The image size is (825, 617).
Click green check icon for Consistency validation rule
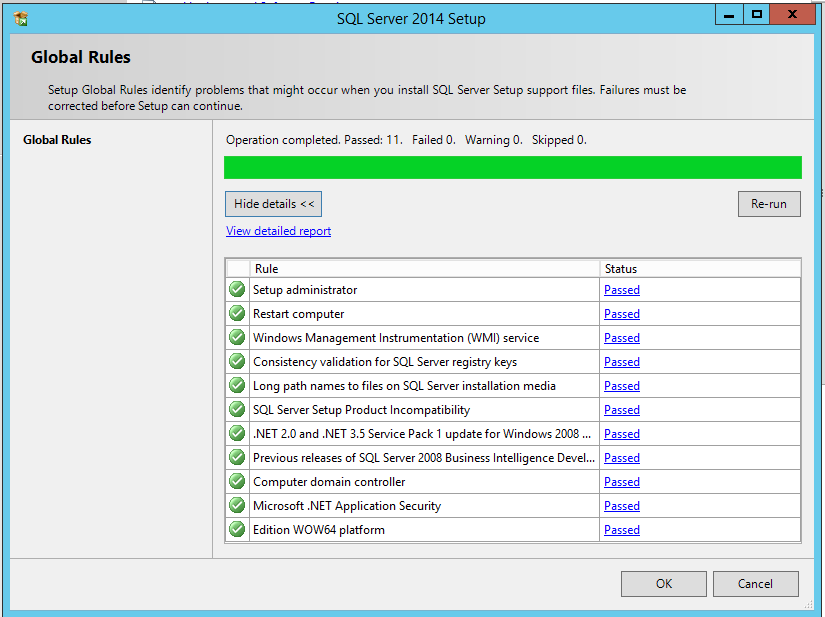(x=237, y=361)
